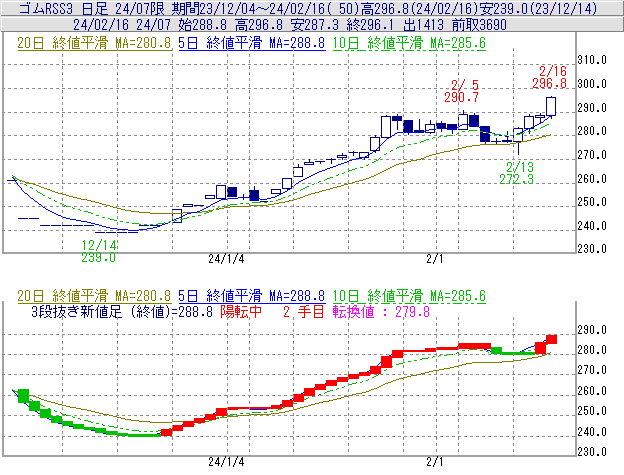
Task: Click the 20日 終値平滑 MA=280.8 legend in the upper chart
Action: click(x=94, y=43)
